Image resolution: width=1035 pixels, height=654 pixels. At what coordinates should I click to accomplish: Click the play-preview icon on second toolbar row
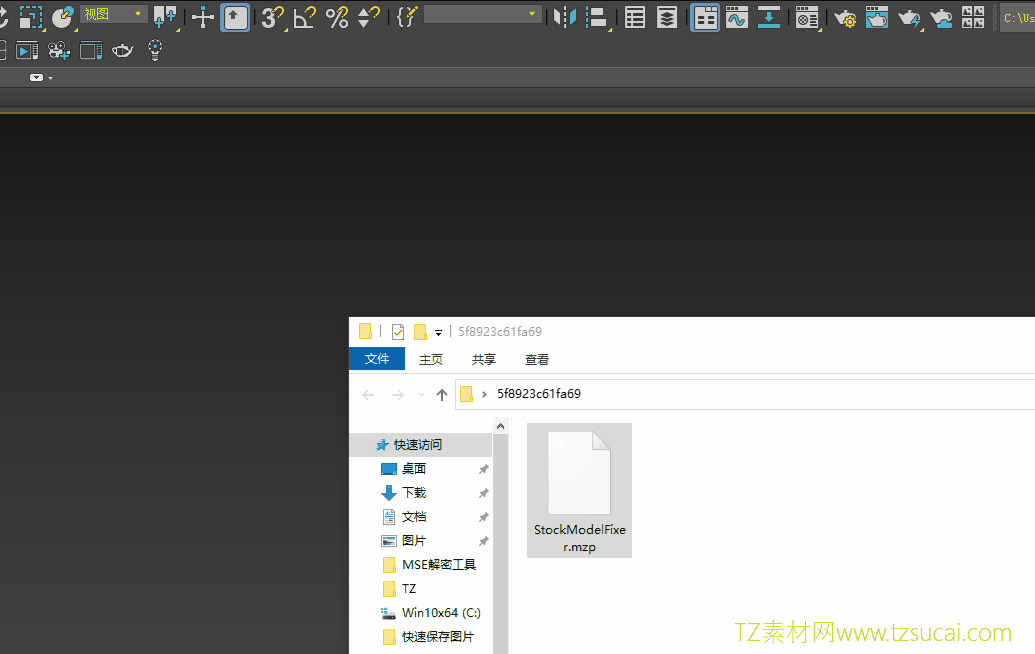(27, 50)
